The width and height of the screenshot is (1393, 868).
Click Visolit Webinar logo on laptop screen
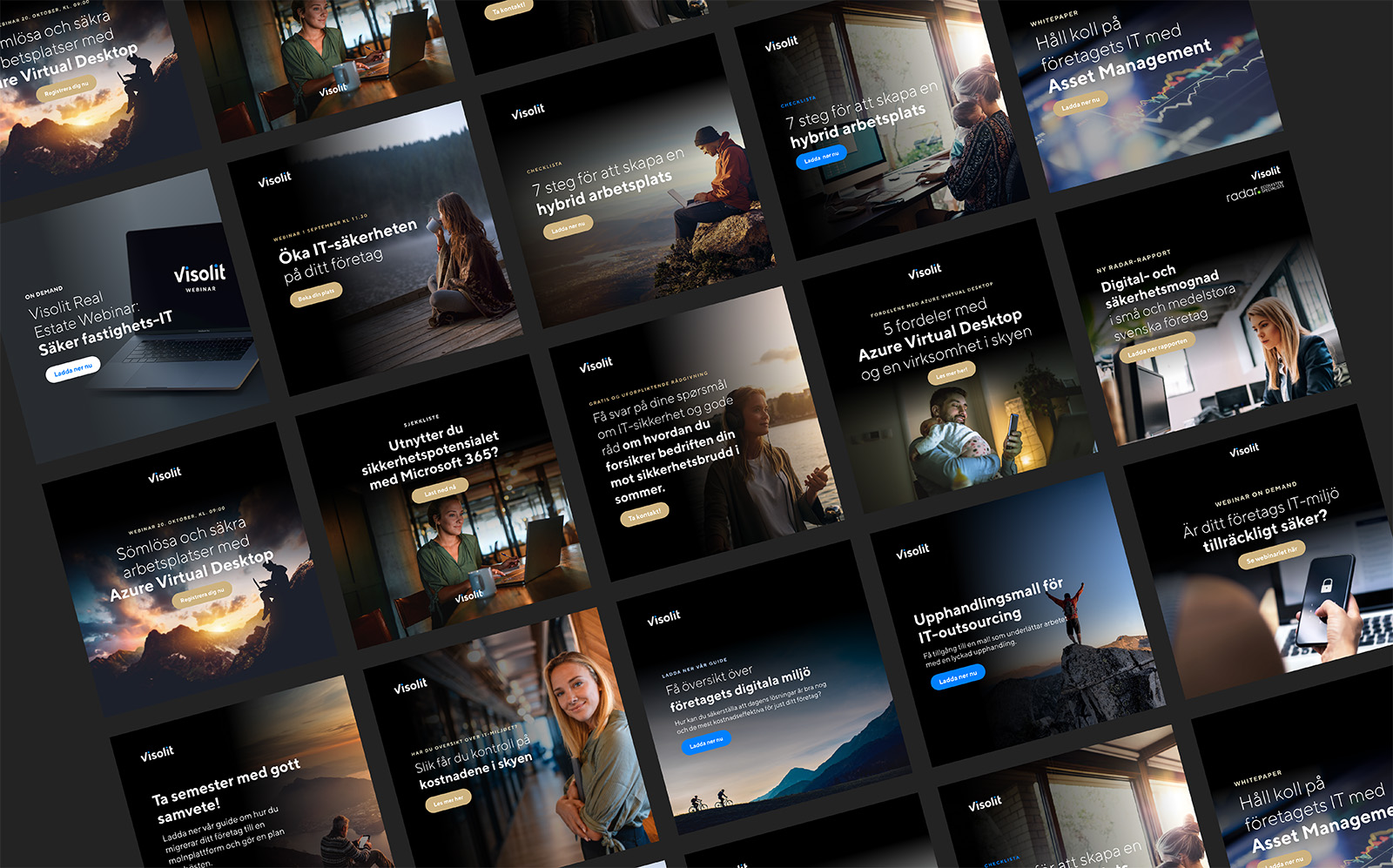199,275
